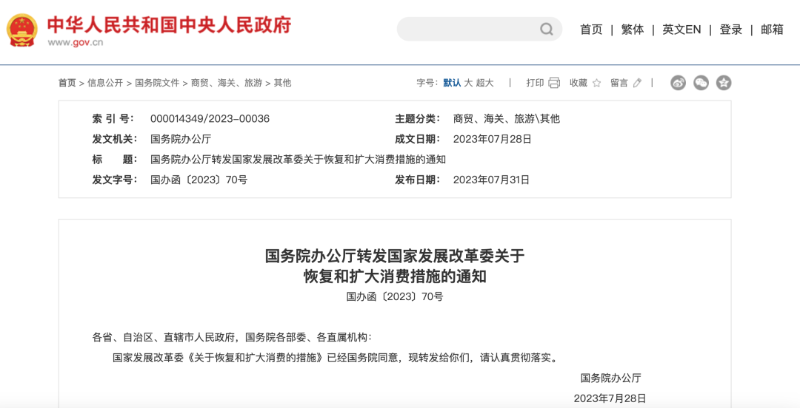Screen dimensions: 800x408
Task: Click the 主题分类 label
Action: 417,119
